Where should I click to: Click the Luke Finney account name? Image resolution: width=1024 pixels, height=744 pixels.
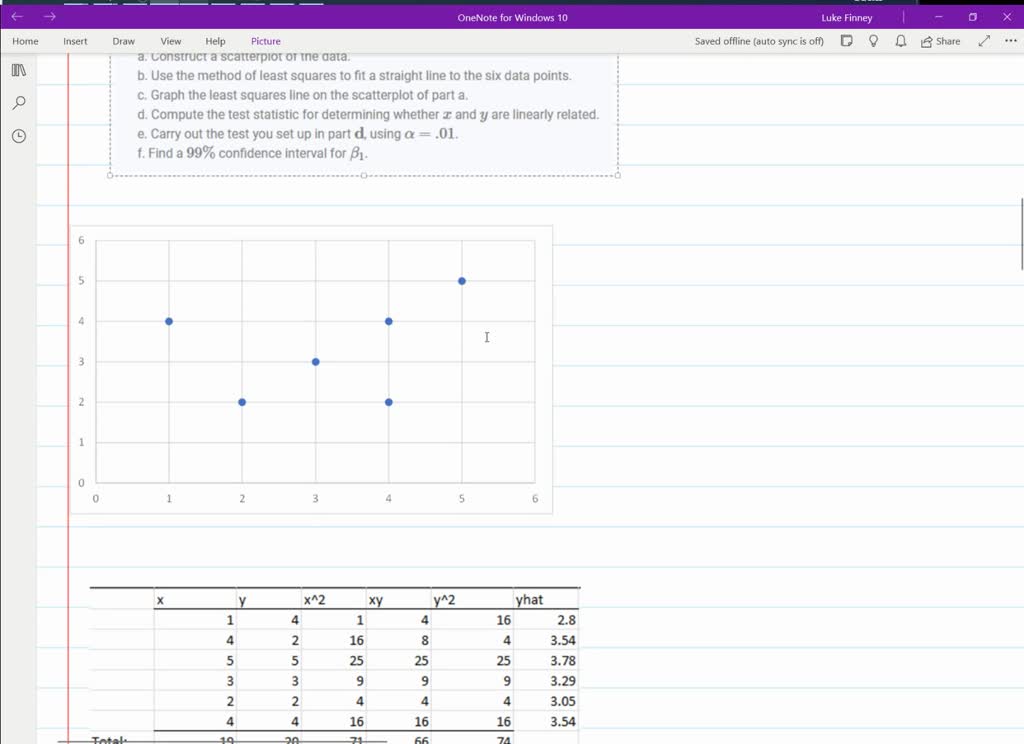[846, 17]
